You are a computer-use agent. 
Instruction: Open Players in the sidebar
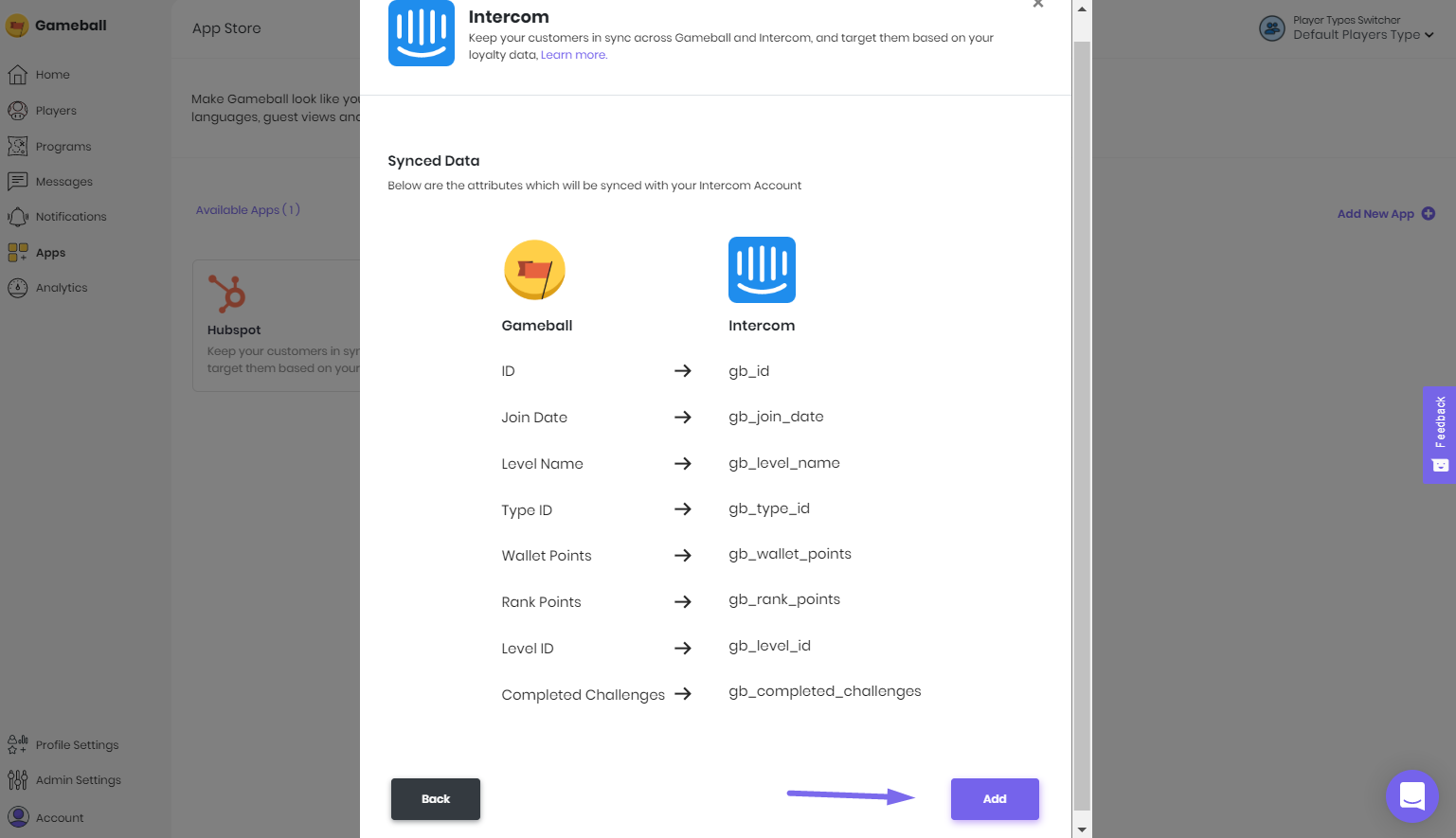click(x=56, y=111)
